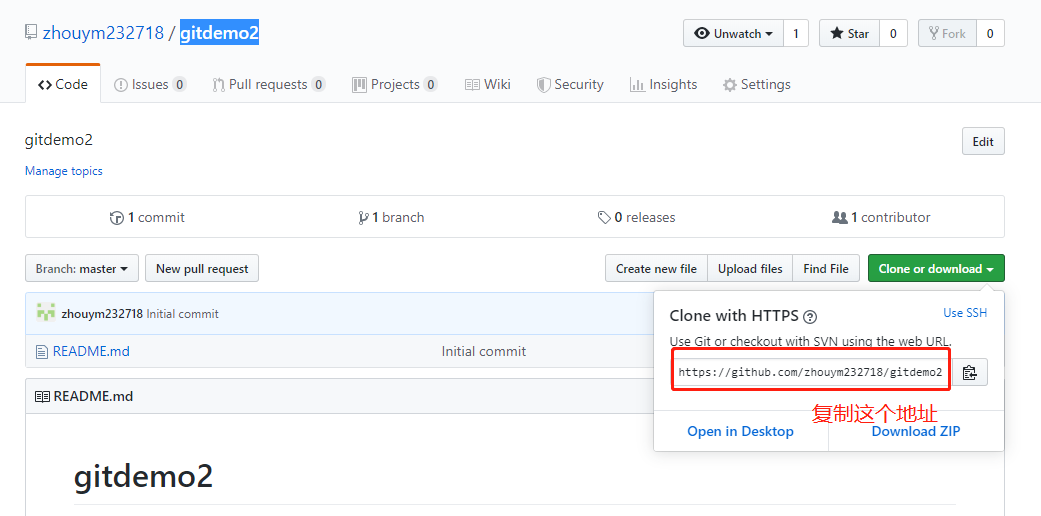Click the New pull request button
Screen dimensions: 1041x516
click(202, 268)
